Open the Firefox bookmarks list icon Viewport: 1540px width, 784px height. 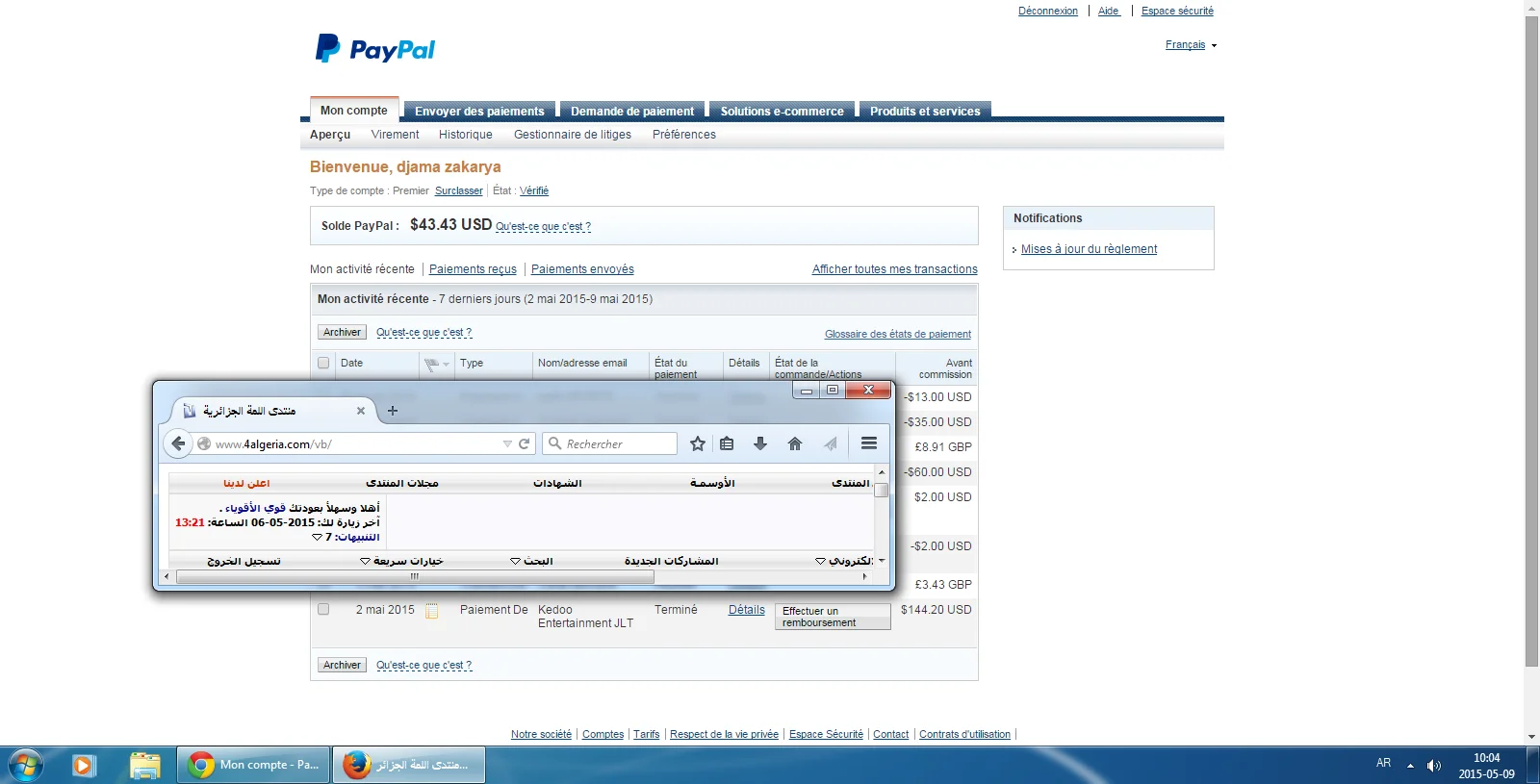coord(727,443)
